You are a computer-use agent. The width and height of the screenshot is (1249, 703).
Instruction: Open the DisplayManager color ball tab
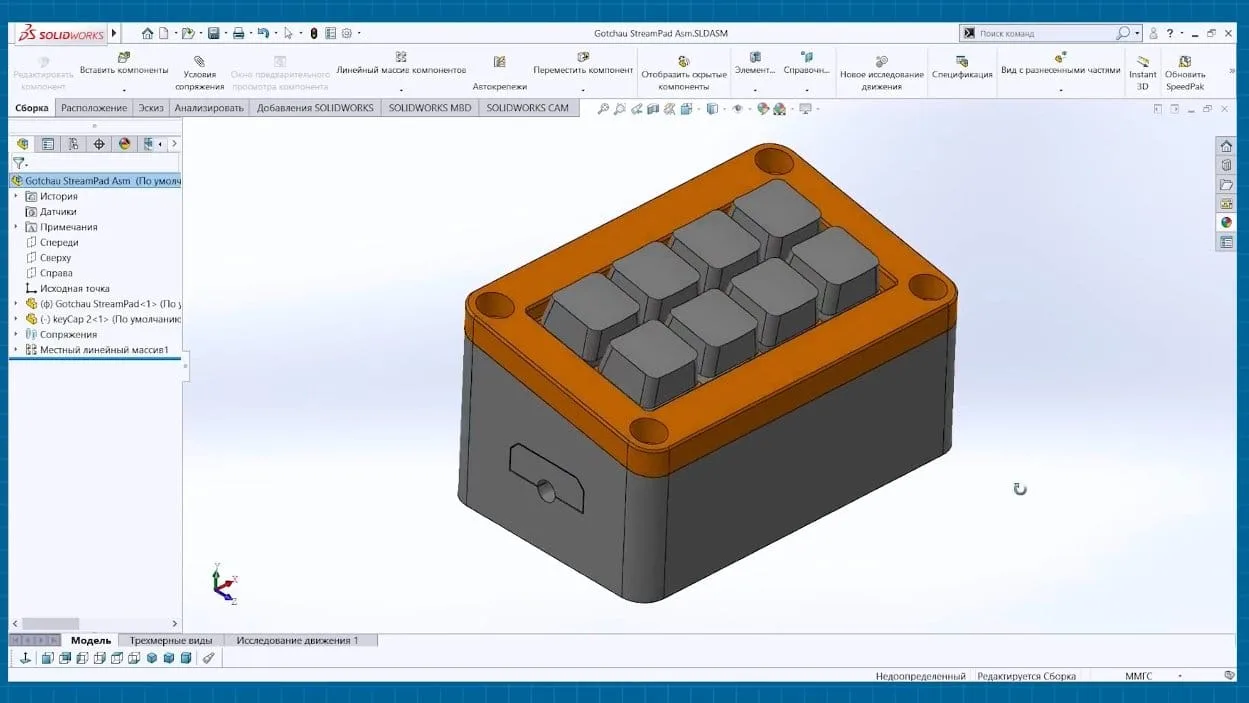point(124,144)
